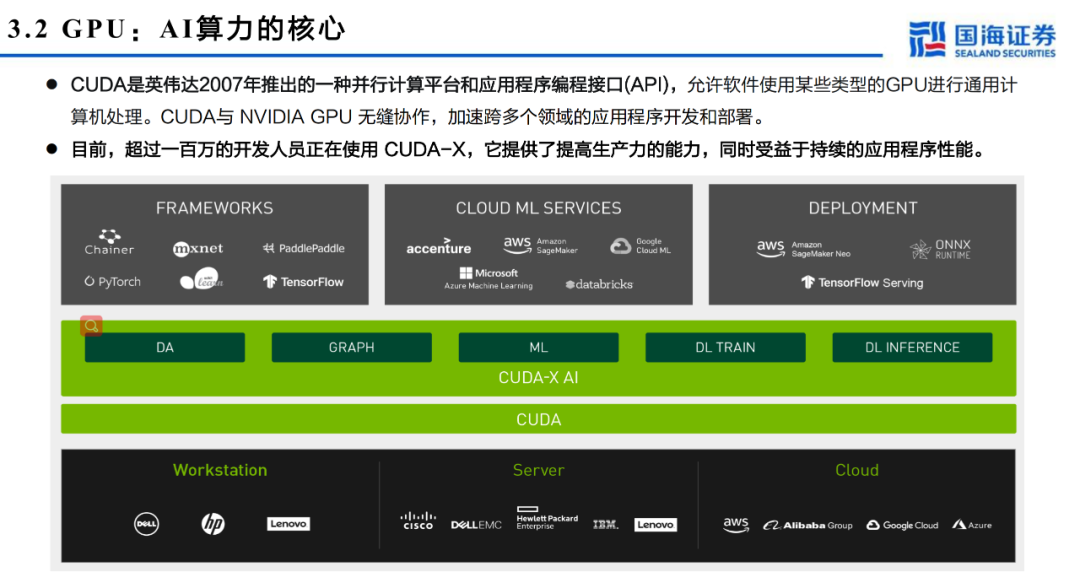Click the mxnet logo
Viewport: 1080px width, 572px height.
click(198, 249)
